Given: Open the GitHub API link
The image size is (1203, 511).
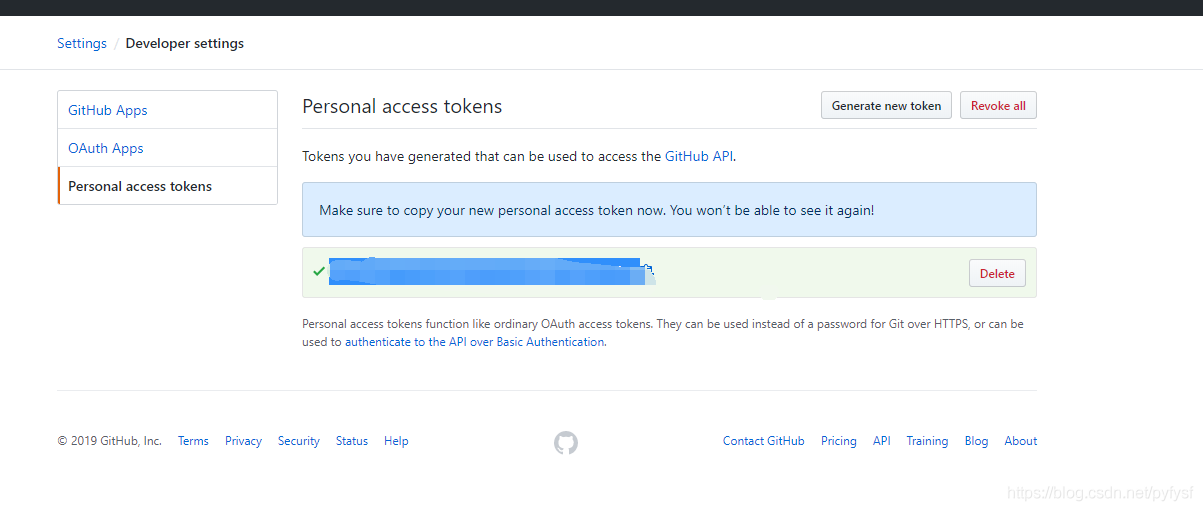Looking at the screenshot, I should click(699, 156).
